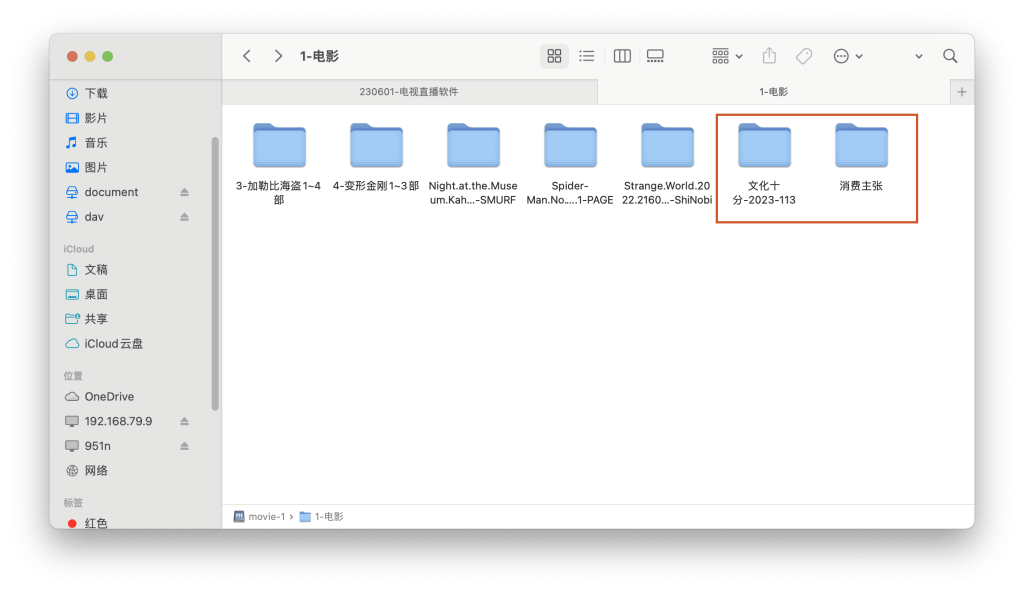The width and height of the screenshot is (1024, 594).
Task: Click the Share toolbar icon
Action: [x=769, y=56]
